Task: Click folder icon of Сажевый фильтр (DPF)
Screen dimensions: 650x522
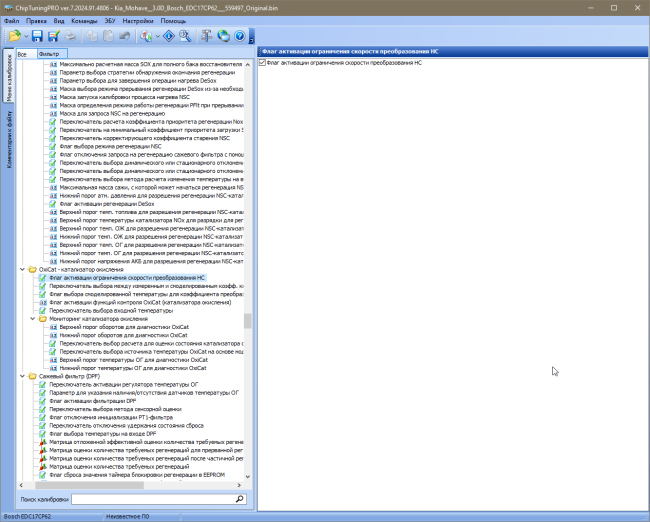Action: tap(32, 376)
